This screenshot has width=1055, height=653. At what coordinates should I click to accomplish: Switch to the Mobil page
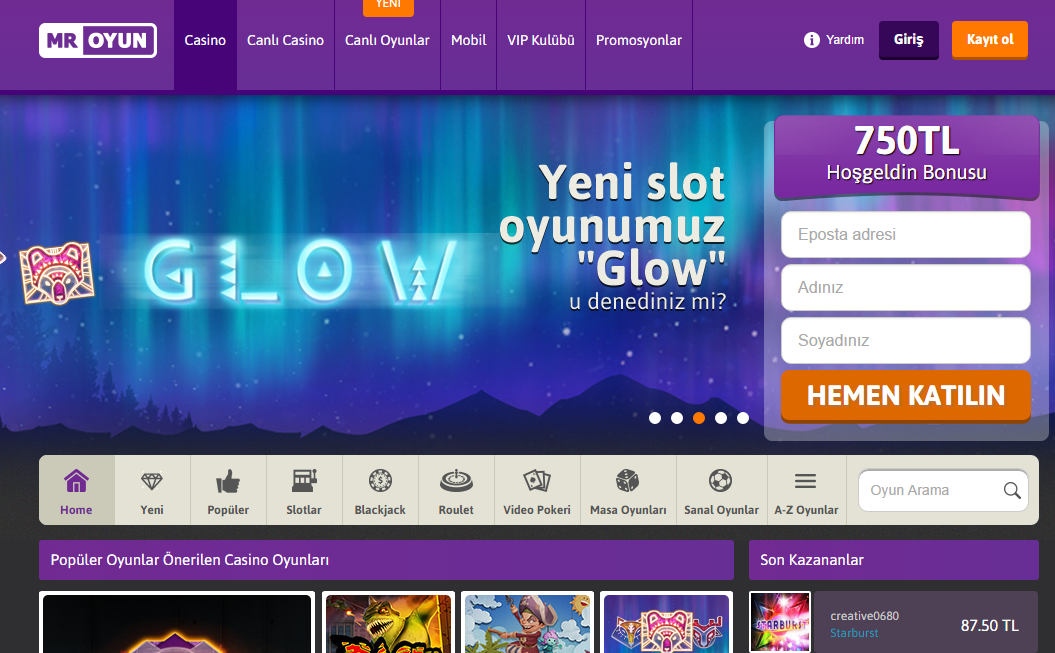[468, 40]
